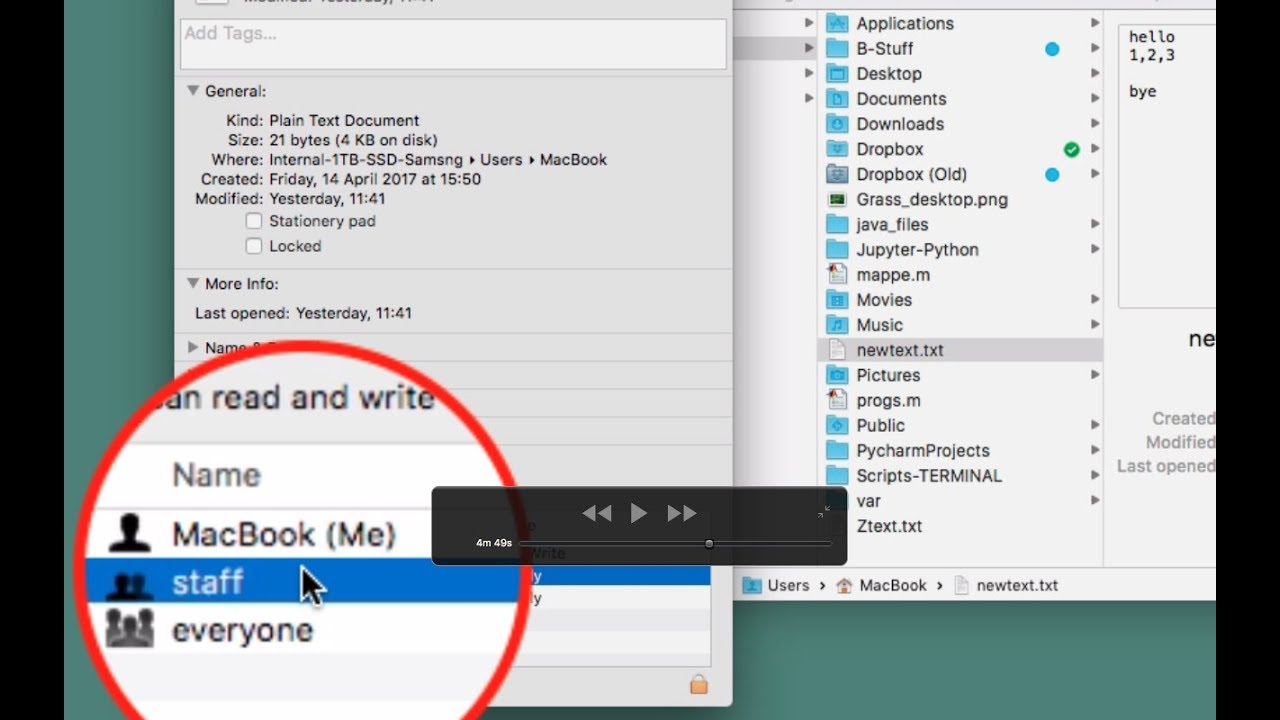The height and width of the screenshot is (720, 1280).
Task: Expand the Name & Extension section triangle
Action: click(193, 348)
